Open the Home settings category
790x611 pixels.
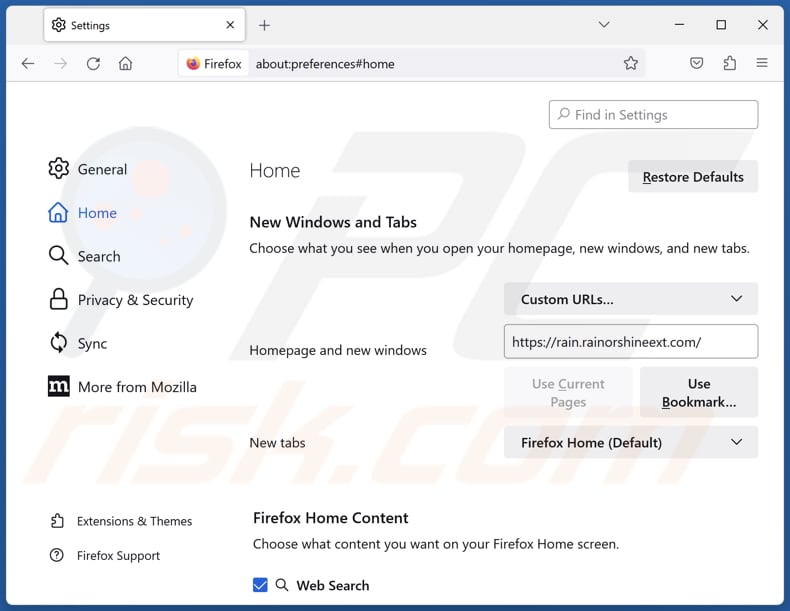[x=83, y=213]
